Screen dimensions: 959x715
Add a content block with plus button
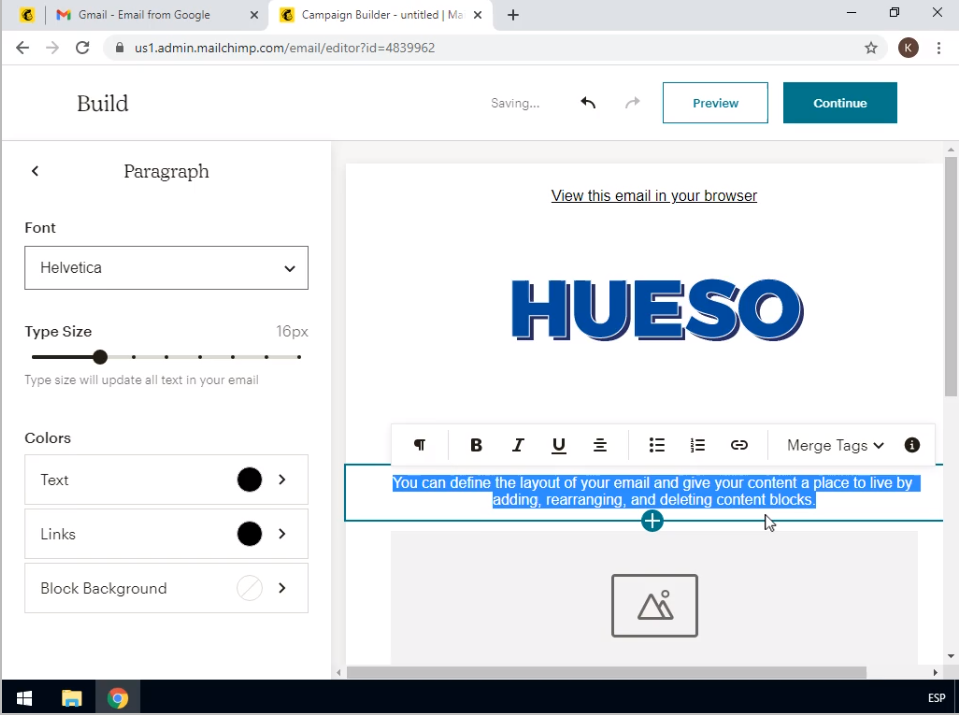pyautogui.click(x=653, y=521)
